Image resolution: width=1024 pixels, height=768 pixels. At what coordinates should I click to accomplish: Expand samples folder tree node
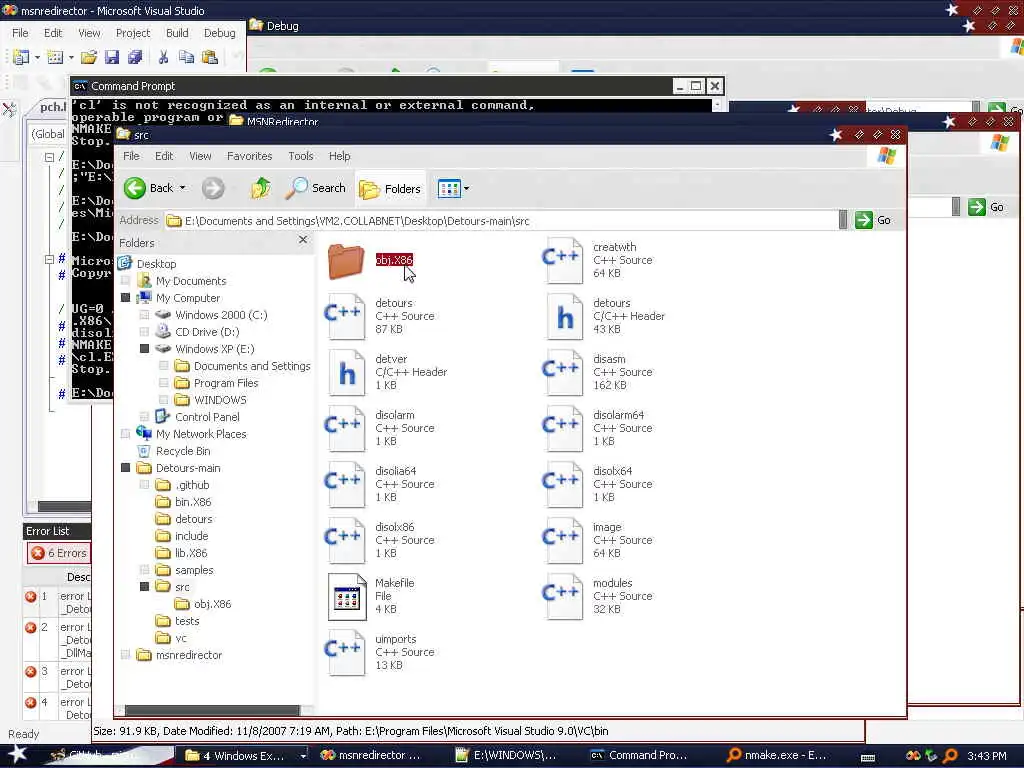click(x=144, y=569)
